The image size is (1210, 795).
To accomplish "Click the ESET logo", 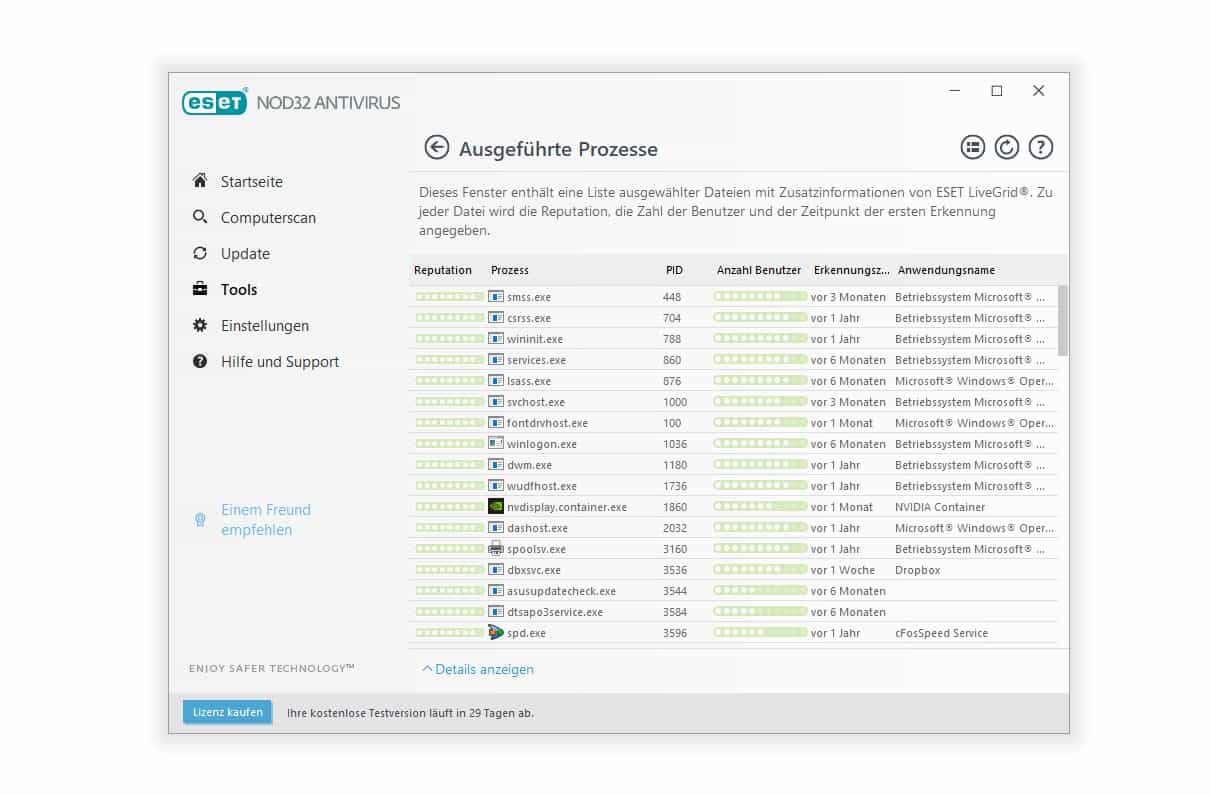I will (214, 102).
